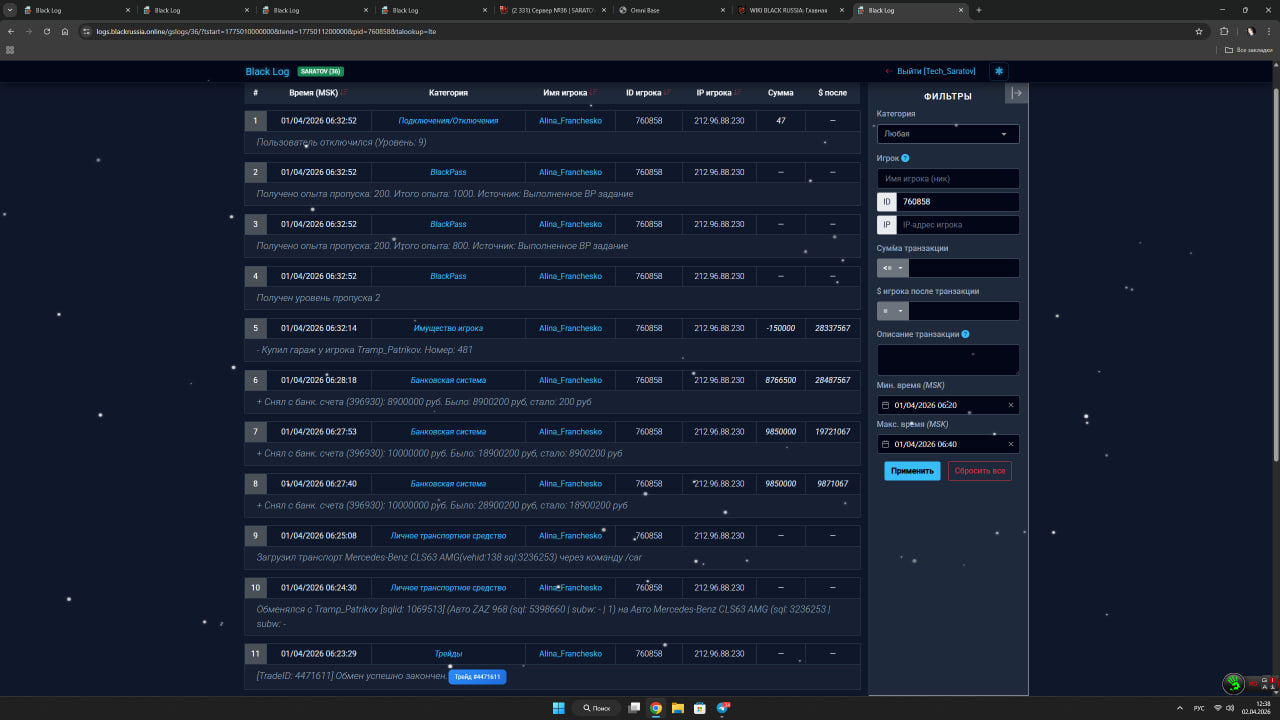
Task: Click the Сбросить все reset button
Action: [979, 471]
